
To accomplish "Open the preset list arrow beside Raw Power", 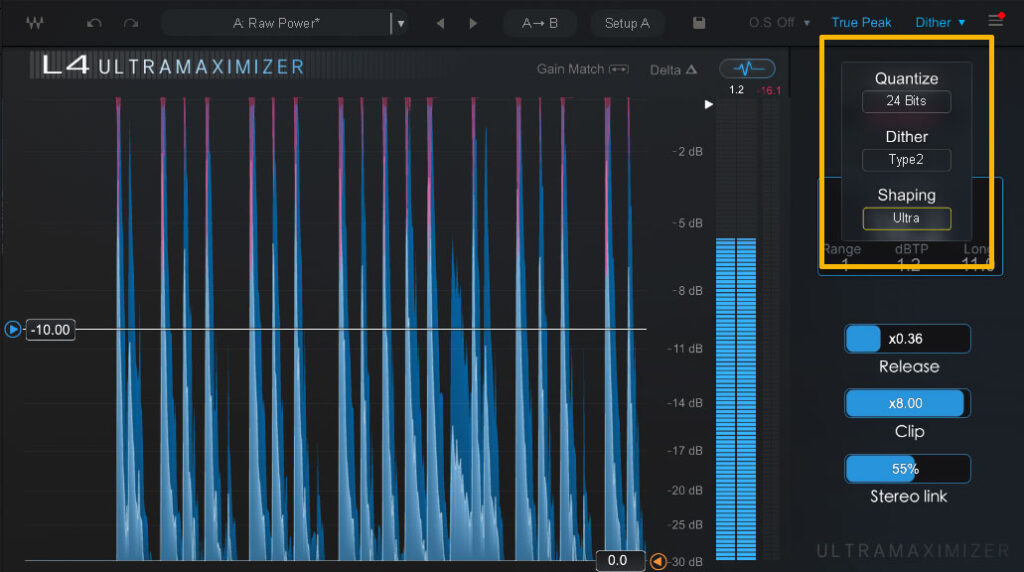I will click(401, 22).
